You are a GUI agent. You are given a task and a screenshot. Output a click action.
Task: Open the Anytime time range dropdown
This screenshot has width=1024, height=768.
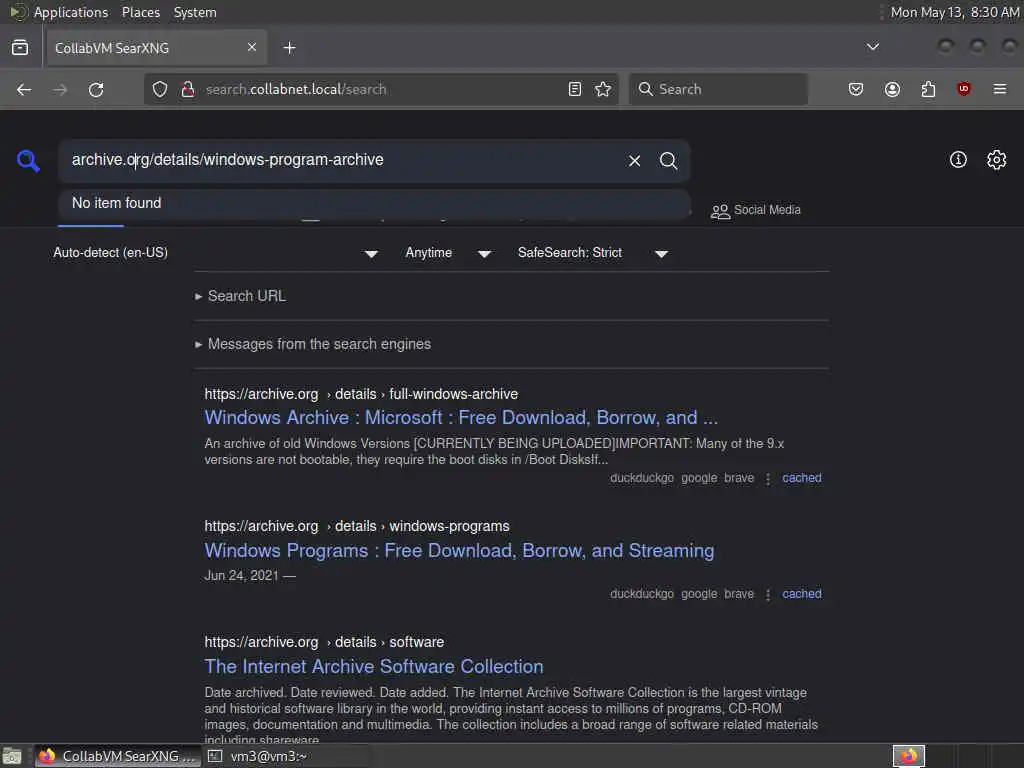pos(448,253)
